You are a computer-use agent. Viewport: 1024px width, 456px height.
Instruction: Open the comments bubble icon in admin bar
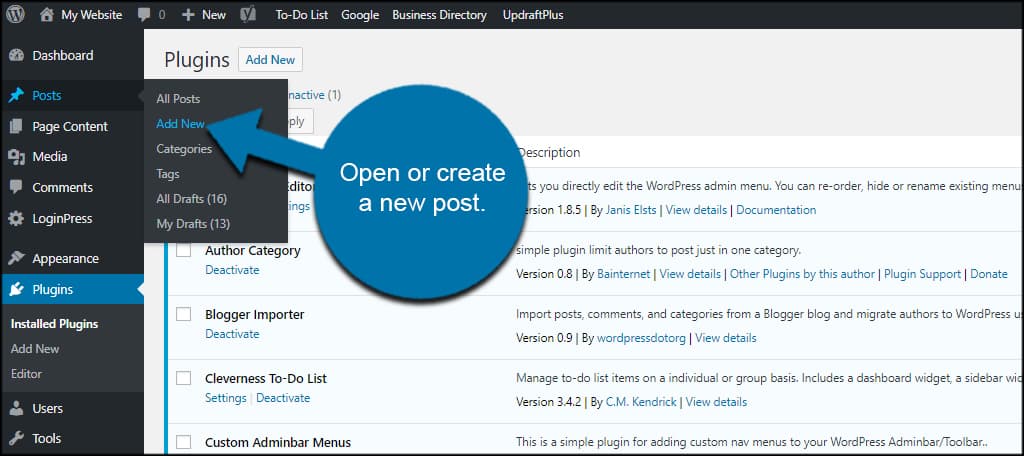point(144,15)
